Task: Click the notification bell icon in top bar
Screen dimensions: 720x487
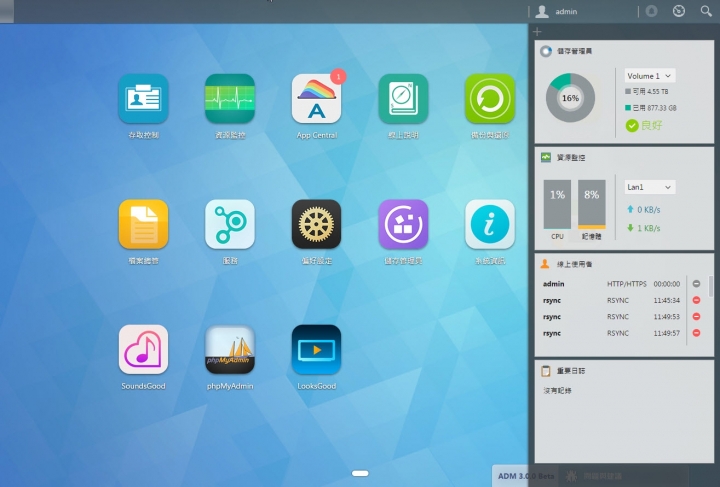Action: pos(651,11)
